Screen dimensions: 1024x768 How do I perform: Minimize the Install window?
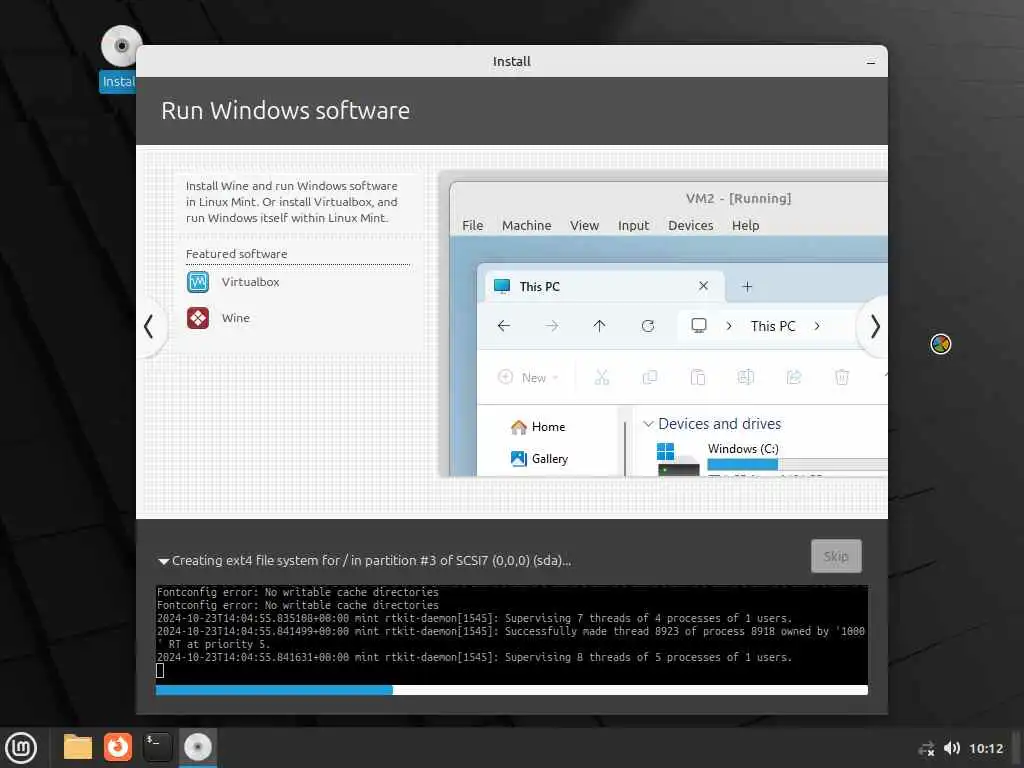871,62
